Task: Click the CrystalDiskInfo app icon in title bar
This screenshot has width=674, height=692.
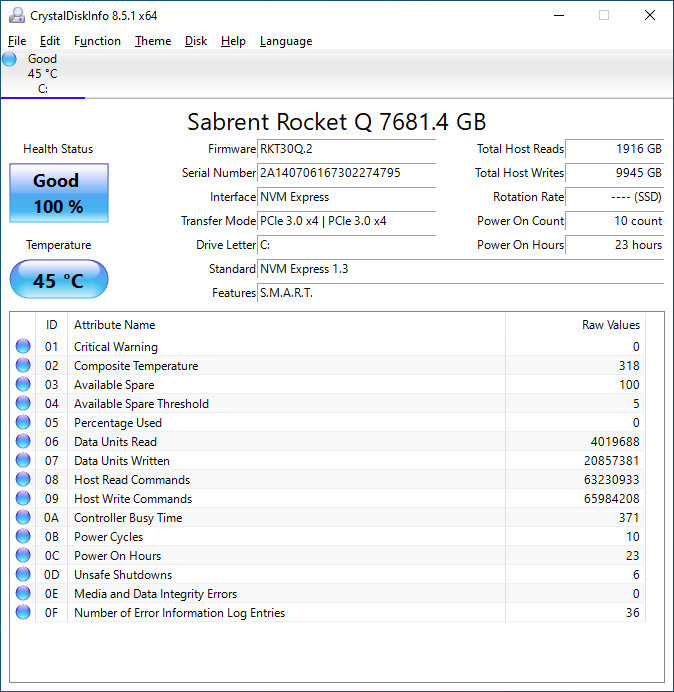Action: coord(15,15)
